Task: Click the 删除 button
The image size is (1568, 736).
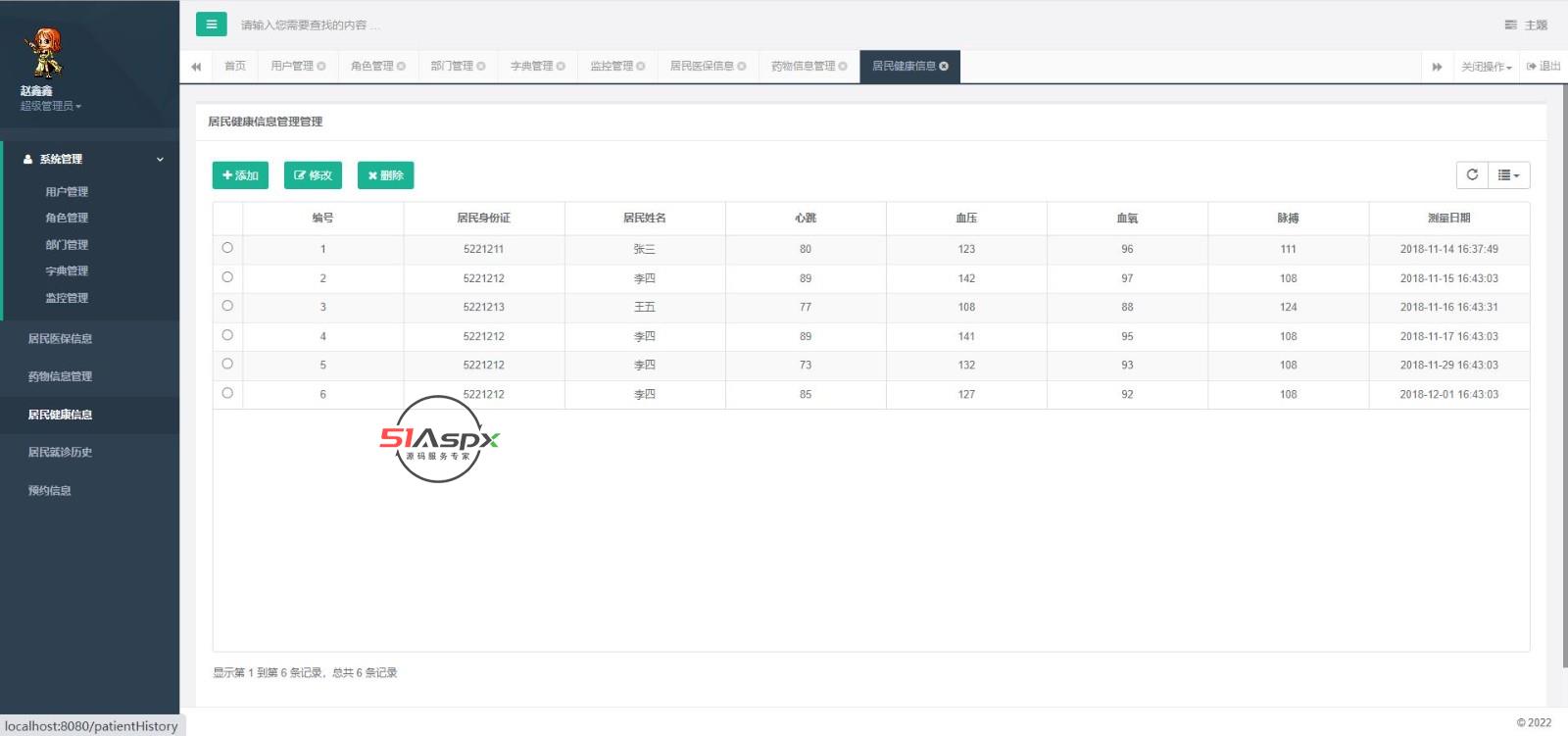Action: pos(385,175)
